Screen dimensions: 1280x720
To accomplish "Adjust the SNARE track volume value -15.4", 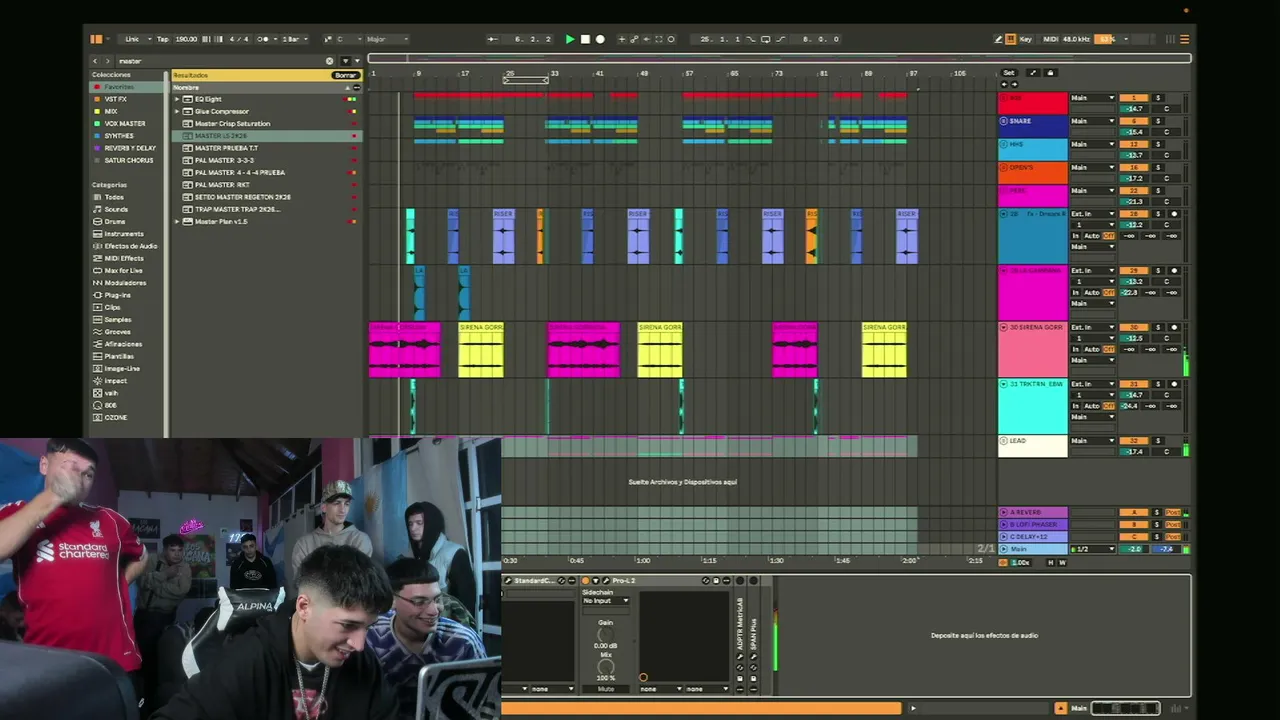I will [1134, 132].
